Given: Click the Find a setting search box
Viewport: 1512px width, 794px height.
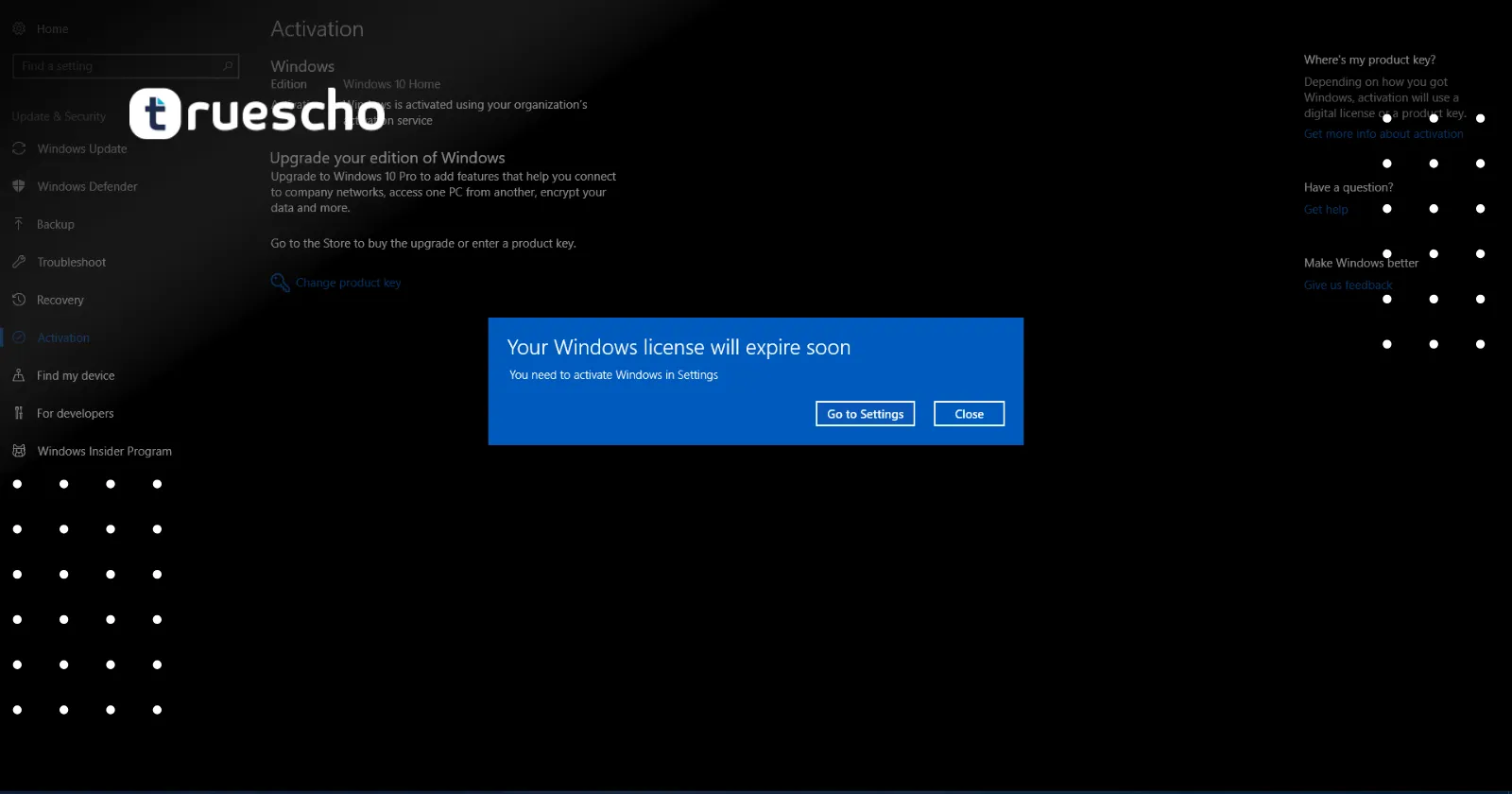Looking at the screenshot, I should [x=118, y=66].
